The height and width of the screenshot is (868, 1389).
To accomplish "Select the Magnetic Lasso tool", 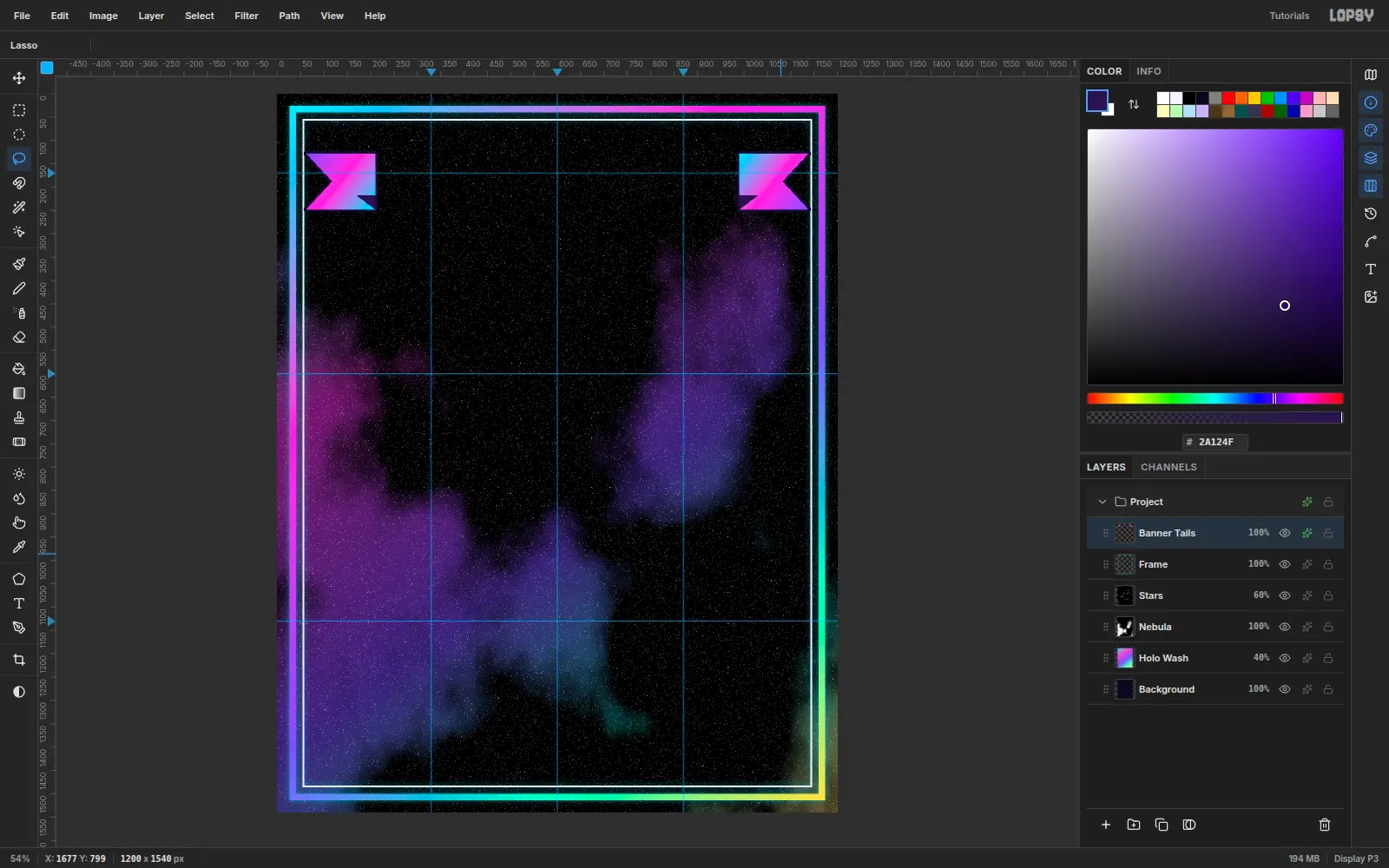I will tap(19, 183).
